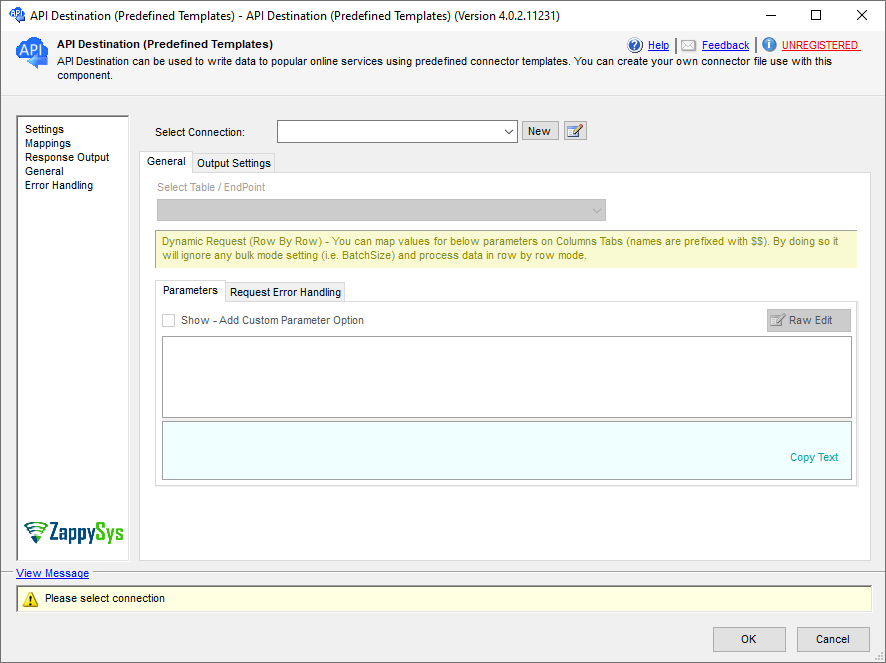
Task: Open the Select Connection dropdown
Action: 397,132
